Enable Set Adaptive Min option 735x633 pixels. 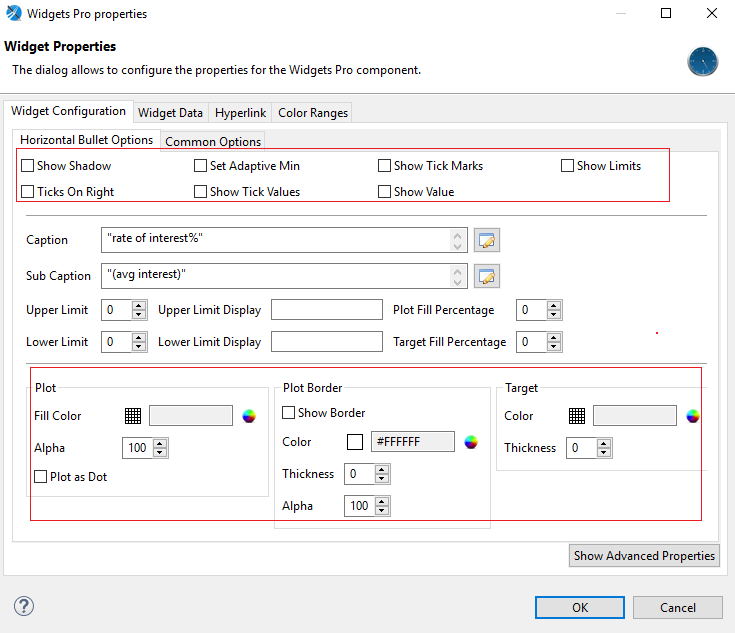pos(200,166)
